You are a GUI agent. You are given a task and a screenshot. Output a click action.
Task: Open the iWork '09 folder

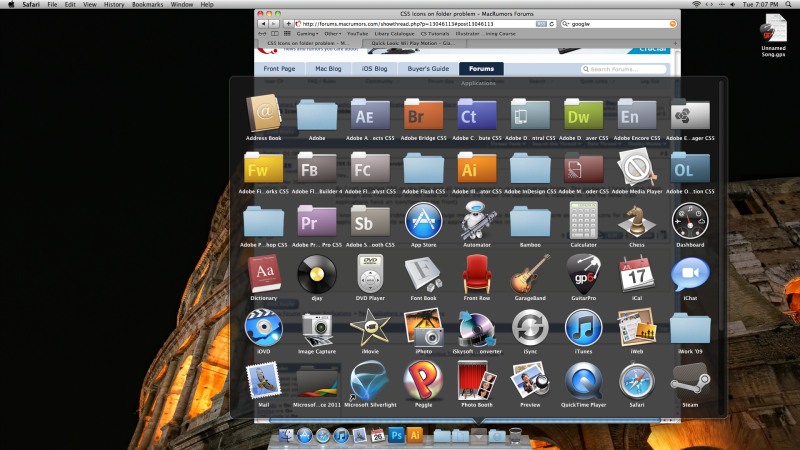pos(690,328)
